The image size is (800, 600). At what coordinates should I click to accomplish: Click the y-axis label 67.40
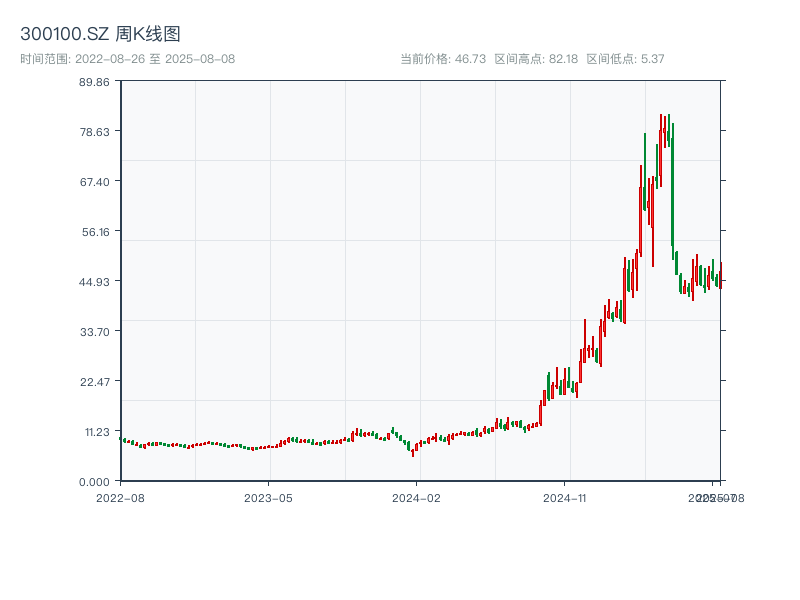(x=94, y=182)
